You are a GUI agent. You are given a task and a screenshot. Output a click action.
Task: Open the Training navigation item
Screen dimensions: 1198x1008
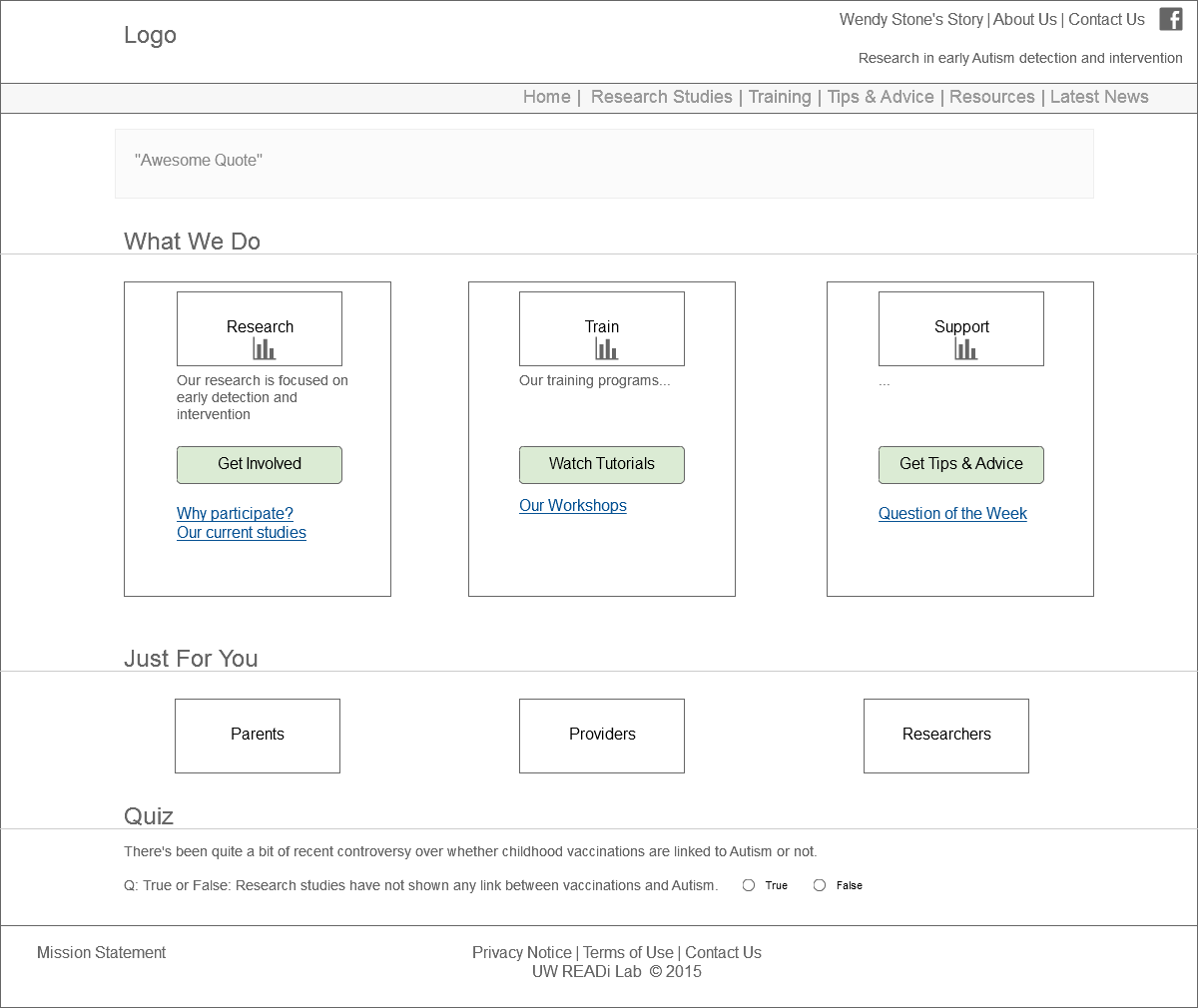point(780,97)
